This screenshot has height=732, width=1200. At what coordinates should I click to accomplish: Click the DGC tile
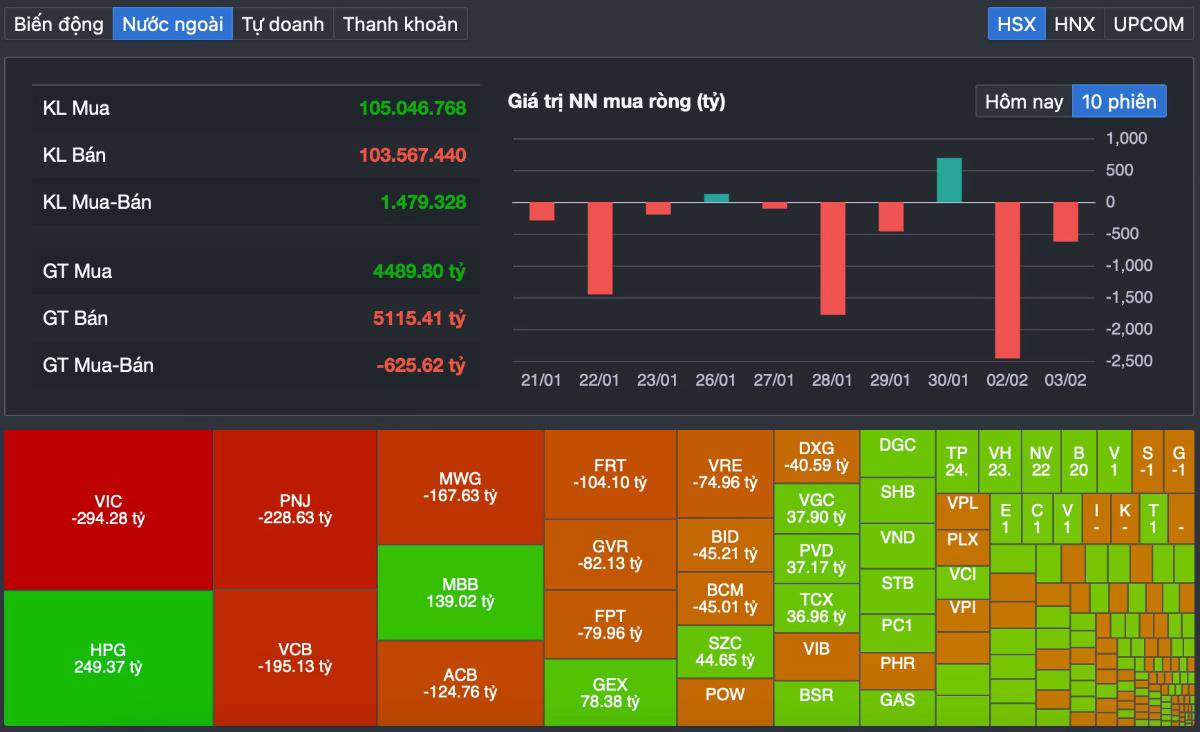(898, 453)
